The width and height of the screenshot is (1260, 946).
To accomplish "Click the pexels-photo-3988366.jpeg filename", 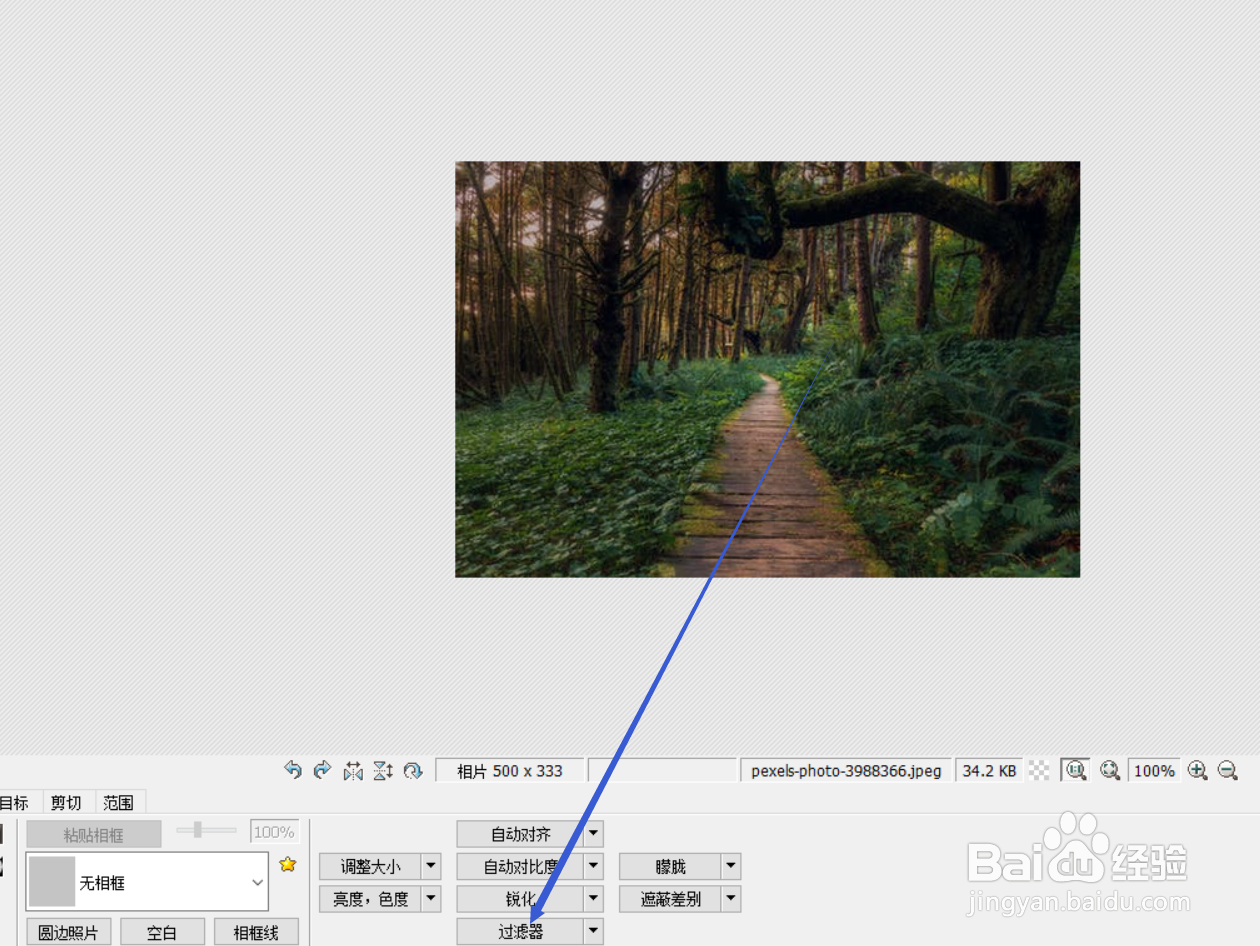I will [846, 770].
